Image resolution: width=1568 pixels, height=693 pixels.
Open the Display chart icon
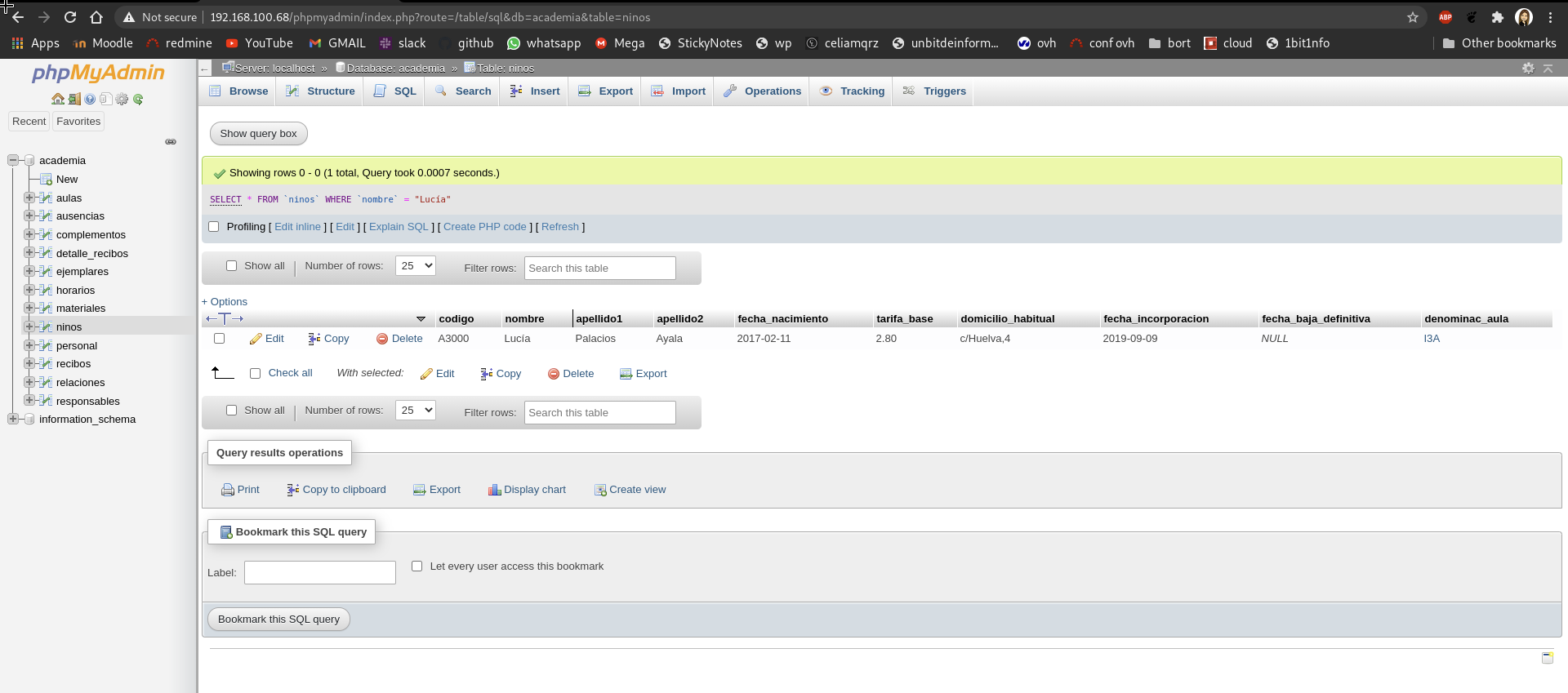click(x=494, y=490)
